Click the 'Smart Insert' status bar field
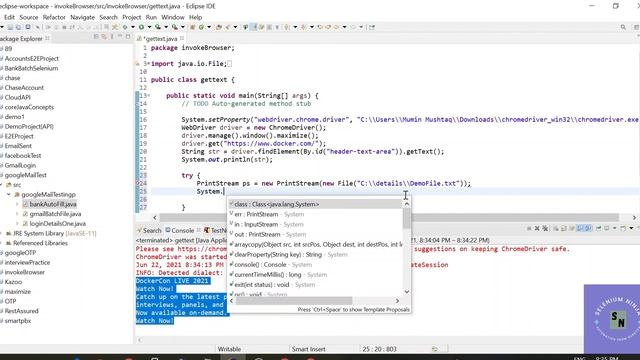This screenshot has width=640, height=360. (x=309, y=349)
